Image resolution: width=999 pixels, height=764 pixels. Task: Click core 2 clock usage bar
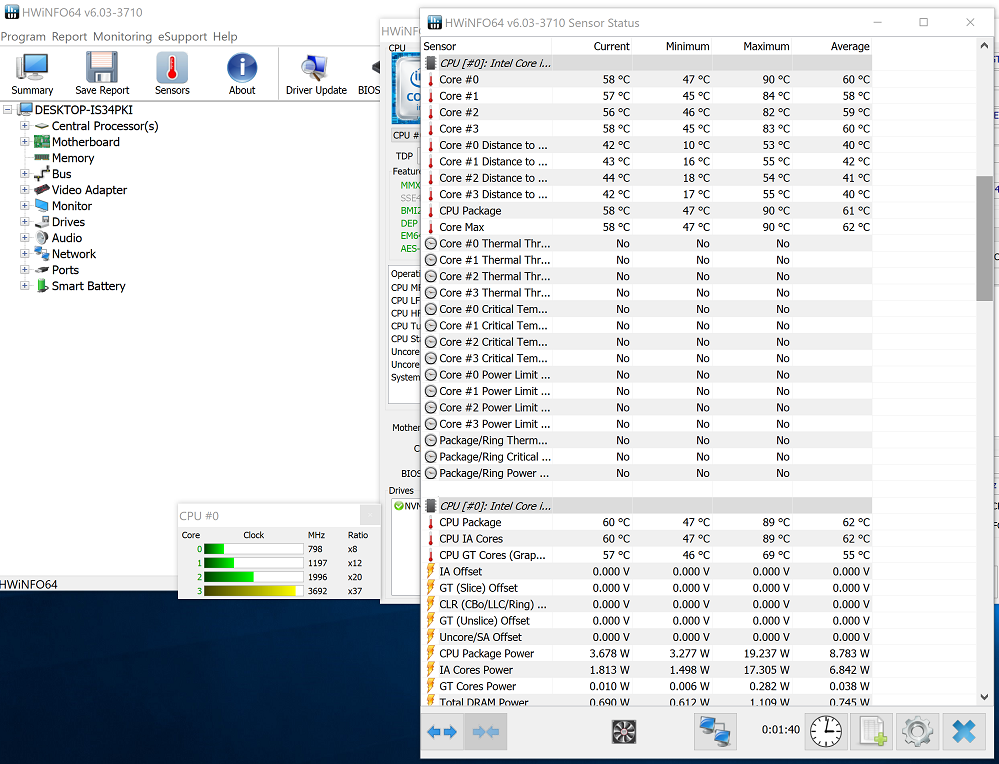point(254,577)
